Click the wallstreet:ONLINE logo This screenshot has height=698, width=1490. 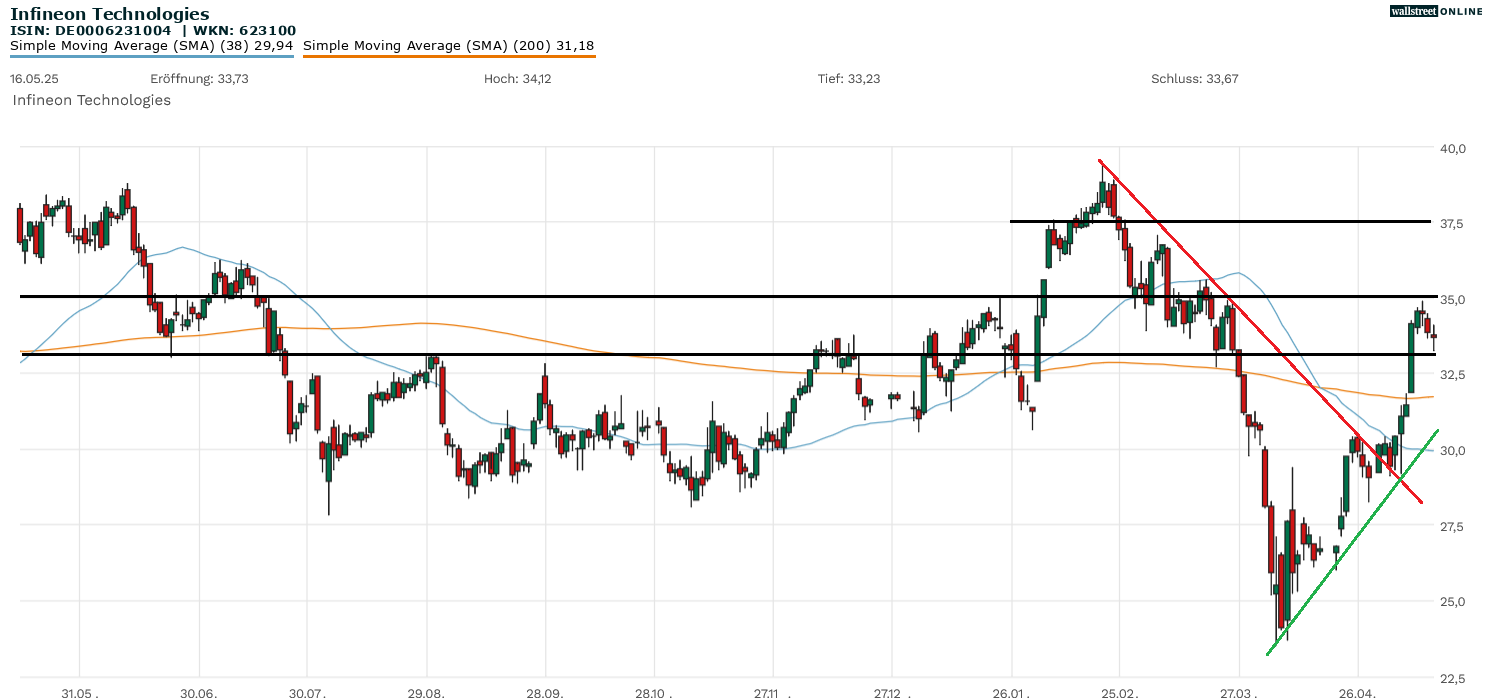click(x=1437, y=11)
